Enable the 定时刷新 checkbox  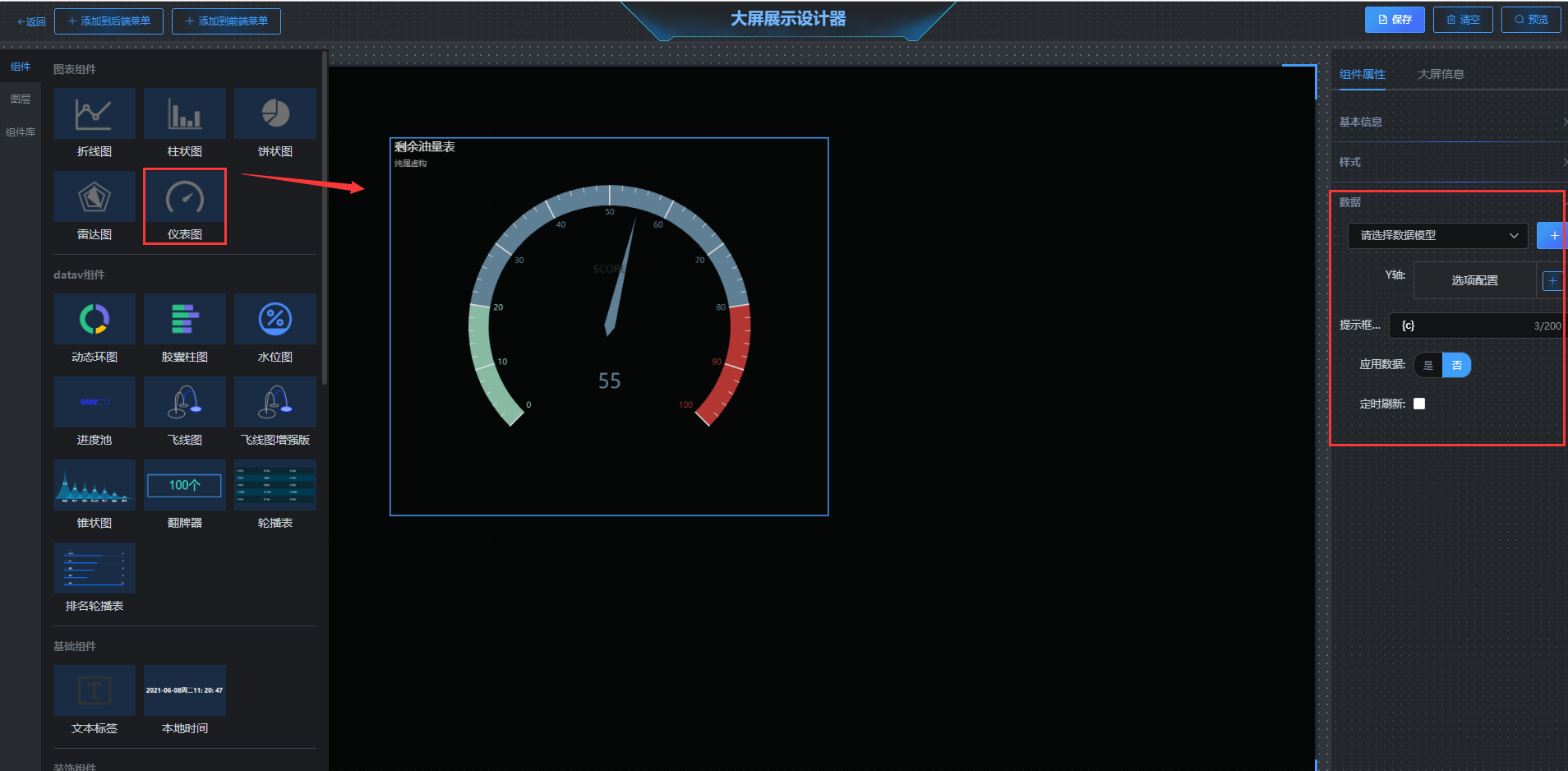1419,404
